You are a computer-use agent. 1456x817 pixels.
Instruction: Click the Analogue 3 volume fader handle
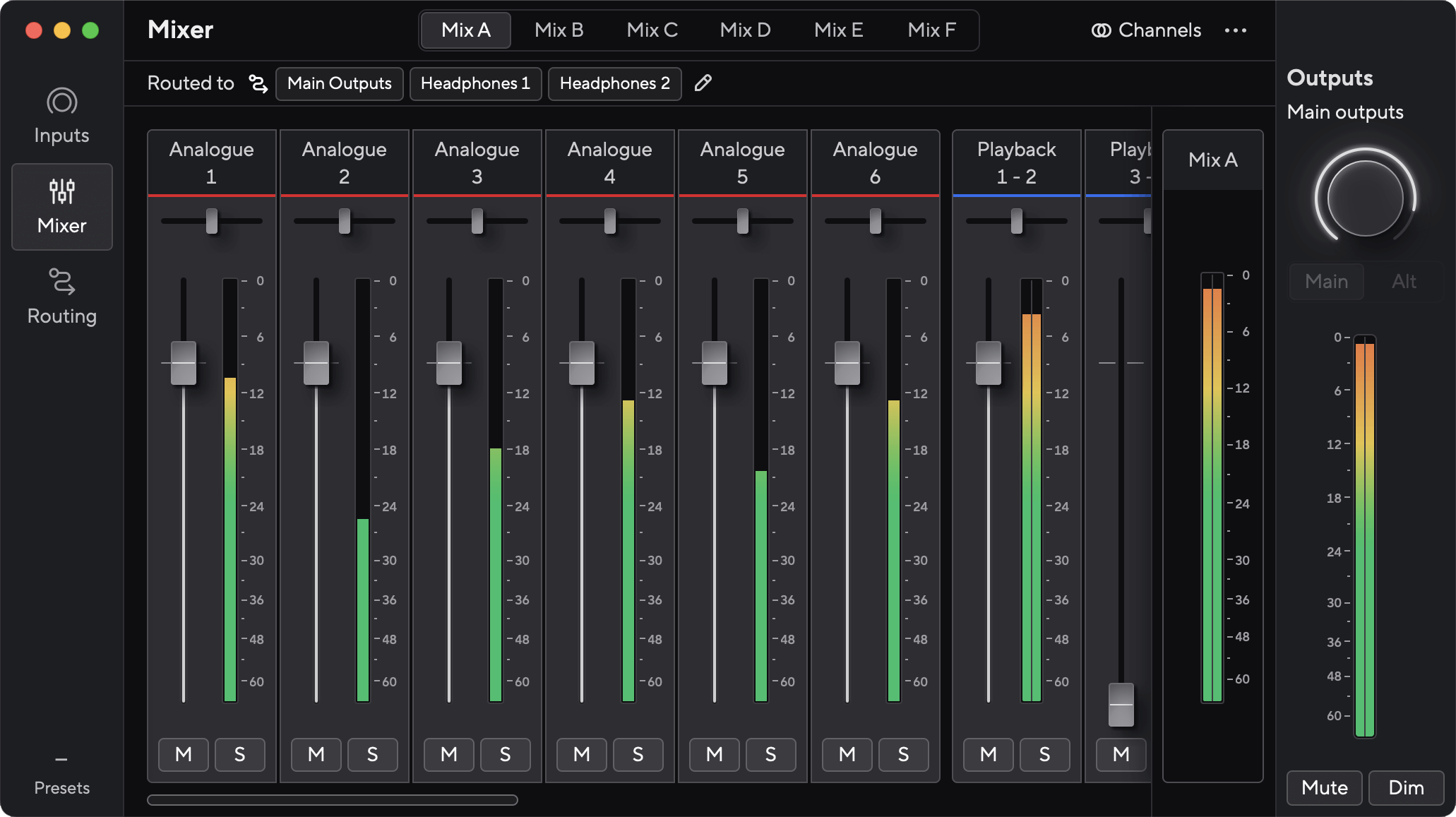pyautogui.click(x=449, y=363)
